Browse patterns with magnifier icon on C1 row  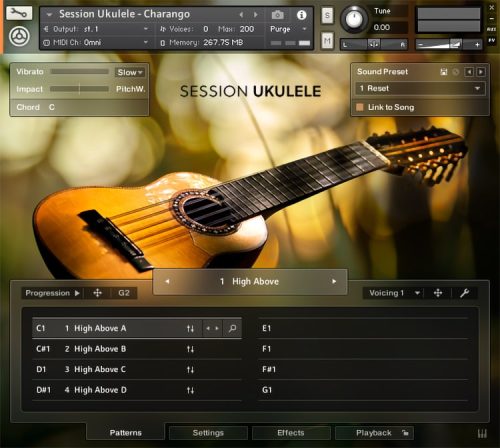(x=232, y=328)
